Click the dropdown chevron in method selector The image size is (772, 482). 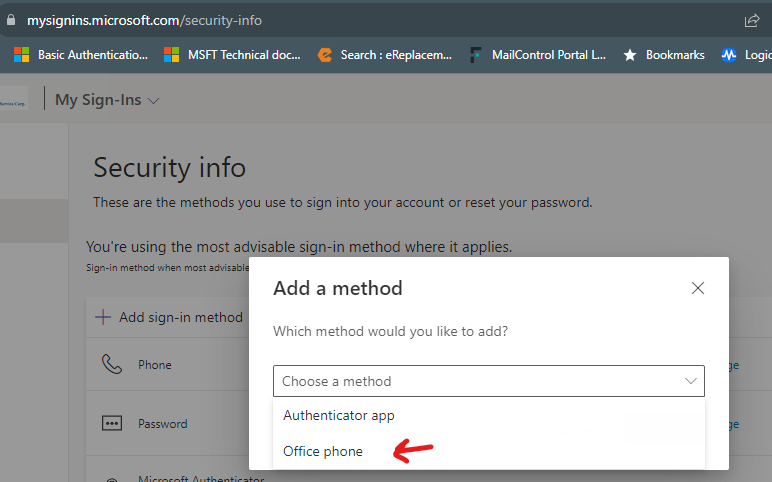(x=691, y=381)
